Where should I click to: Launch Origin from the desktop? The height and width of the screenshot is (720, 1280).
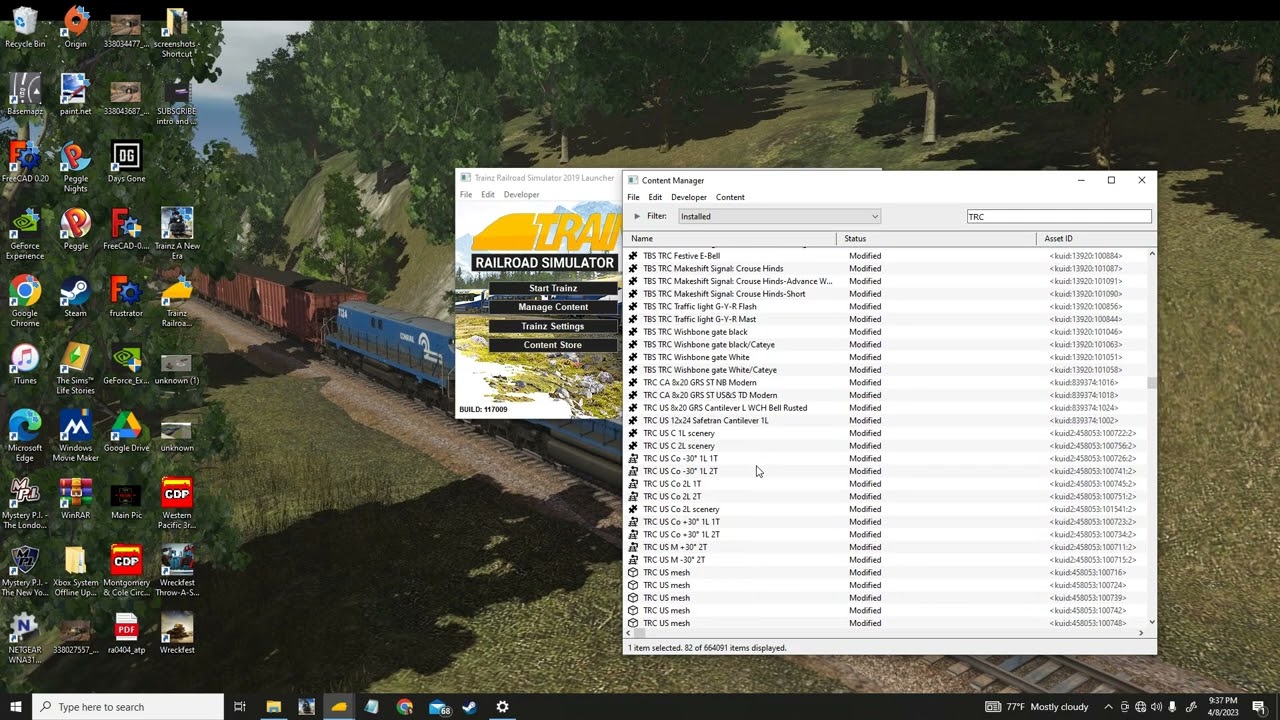pyautogui.click(x=75, y=27)
